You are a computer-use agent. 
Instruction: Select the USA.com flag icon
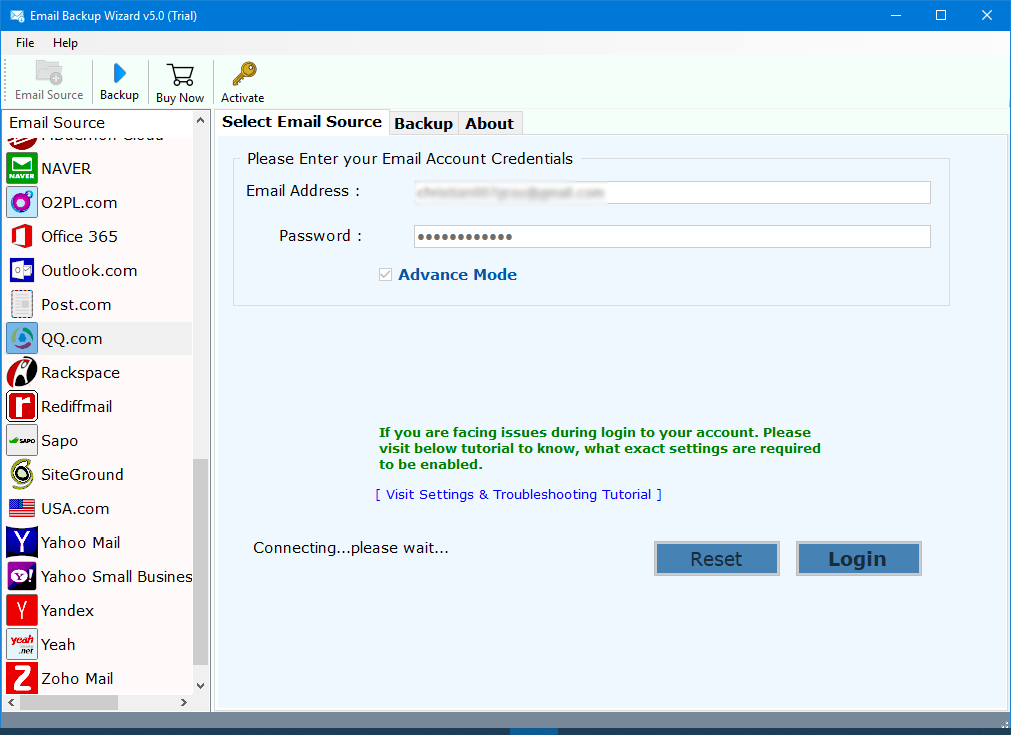(22, 508)
